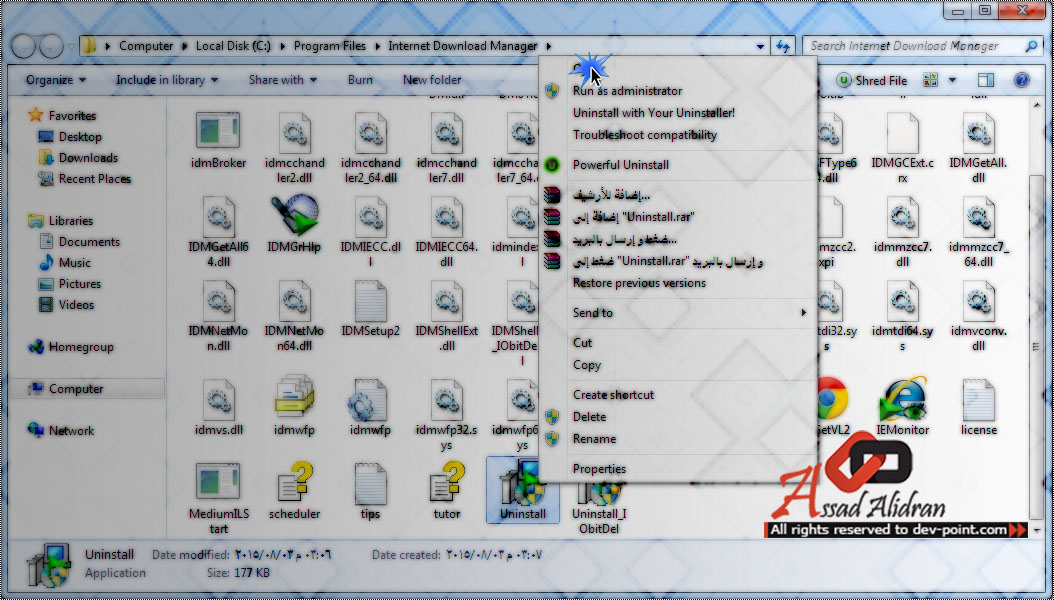The height and width of the screenshot is (600, 1054).
Task: Select the IDMNetMon64.dll file icon
Action: coord(294,300)
